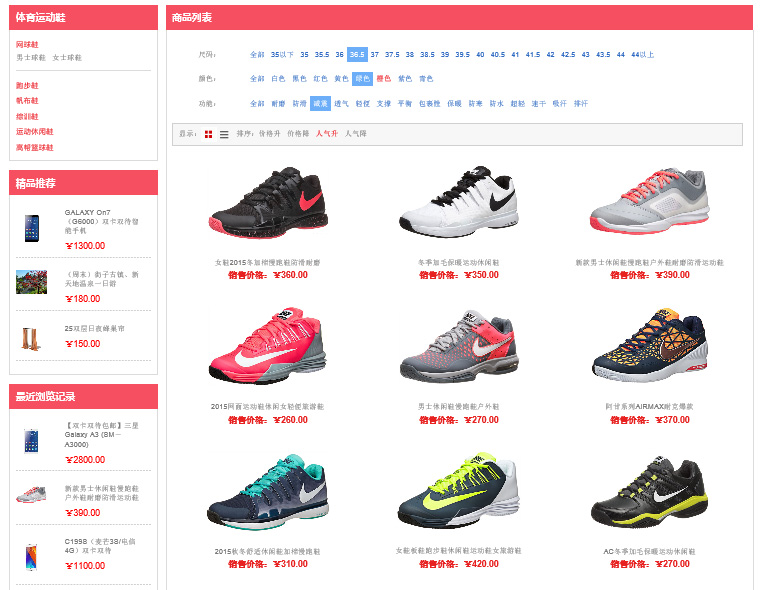Select 全部 in the 功能 row

(x=257, y=103)
